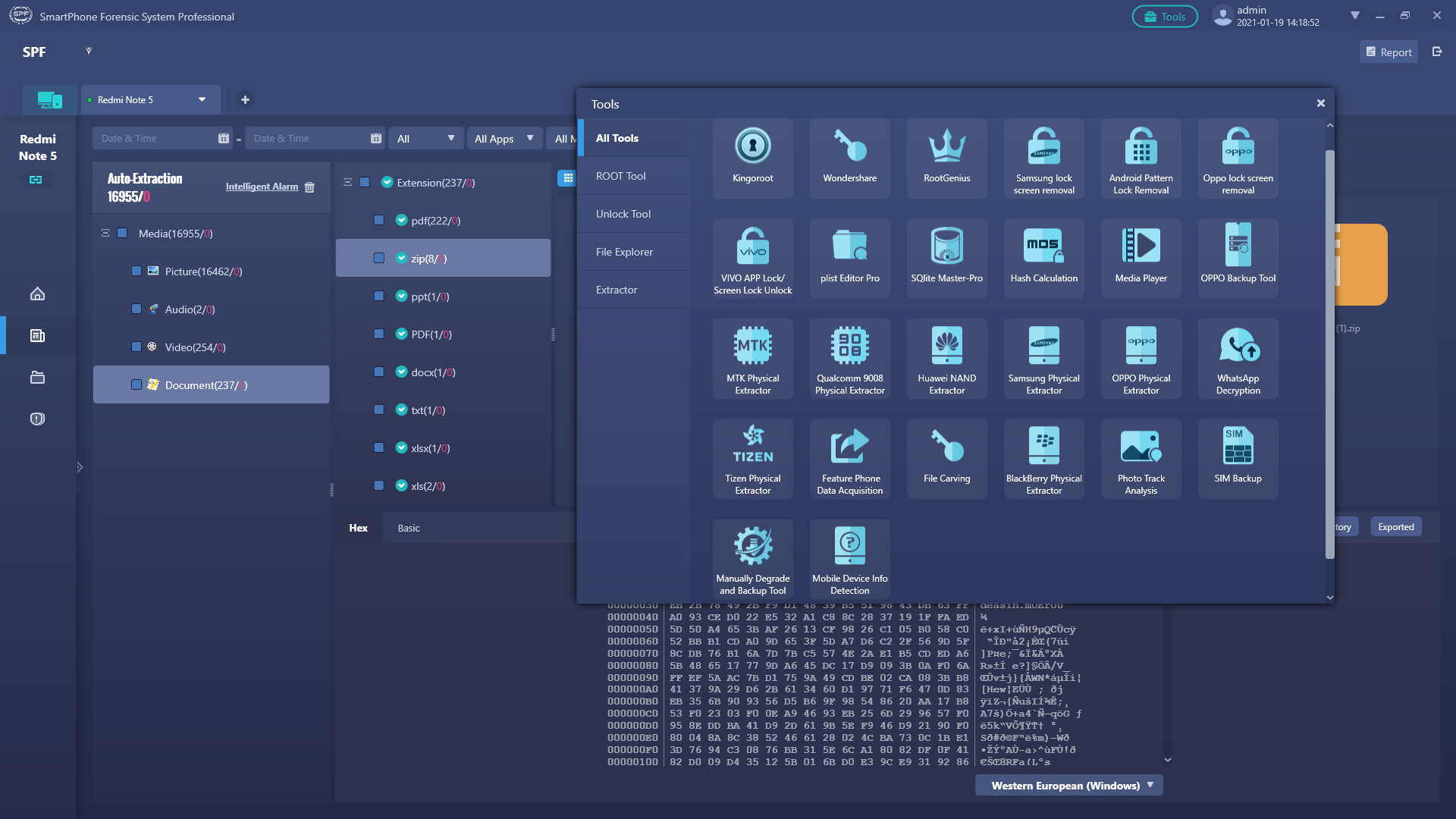Launch the Media Player tool
1456x819 pixels.
click(1141, 259)
